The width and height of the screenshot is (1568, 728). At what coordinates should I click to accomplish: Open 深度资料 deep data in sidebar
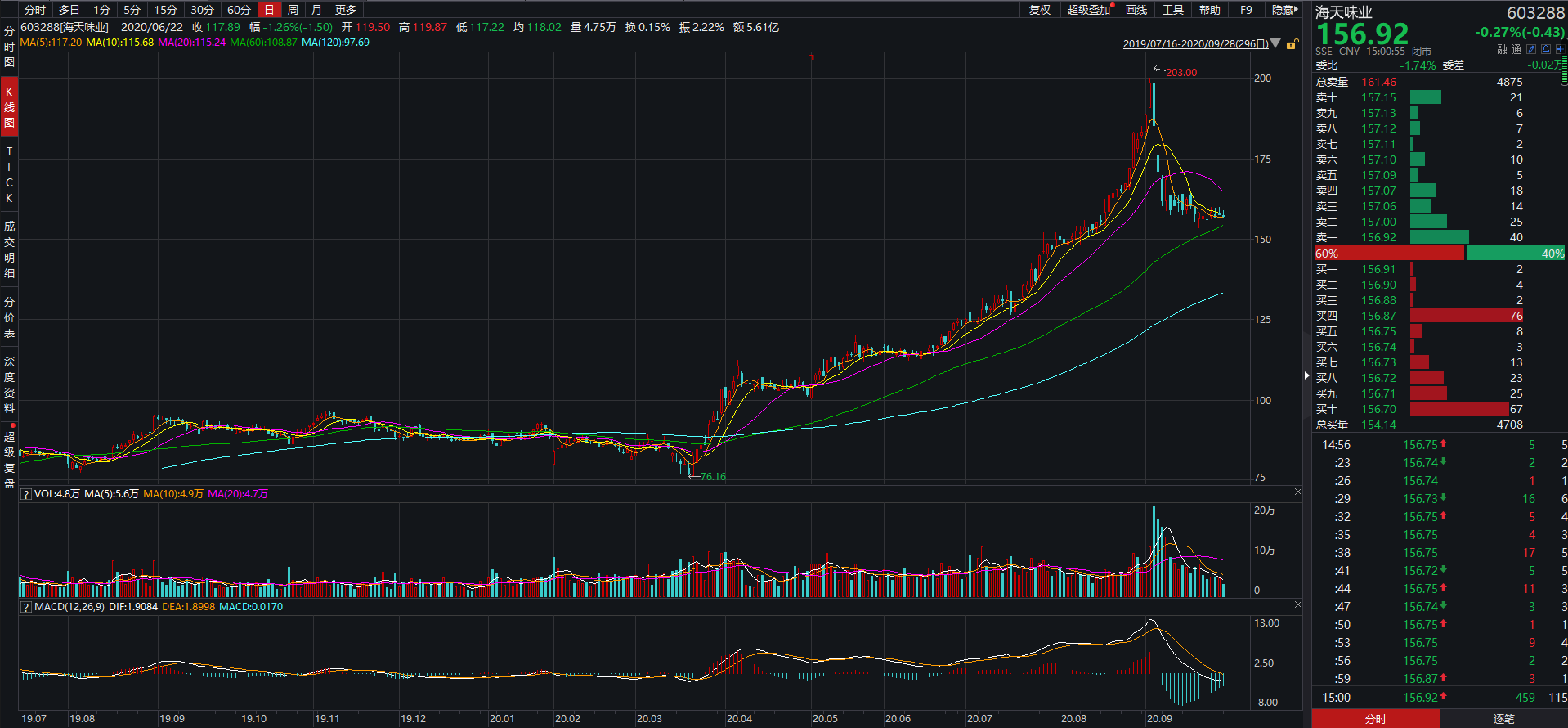pos(9,384)
